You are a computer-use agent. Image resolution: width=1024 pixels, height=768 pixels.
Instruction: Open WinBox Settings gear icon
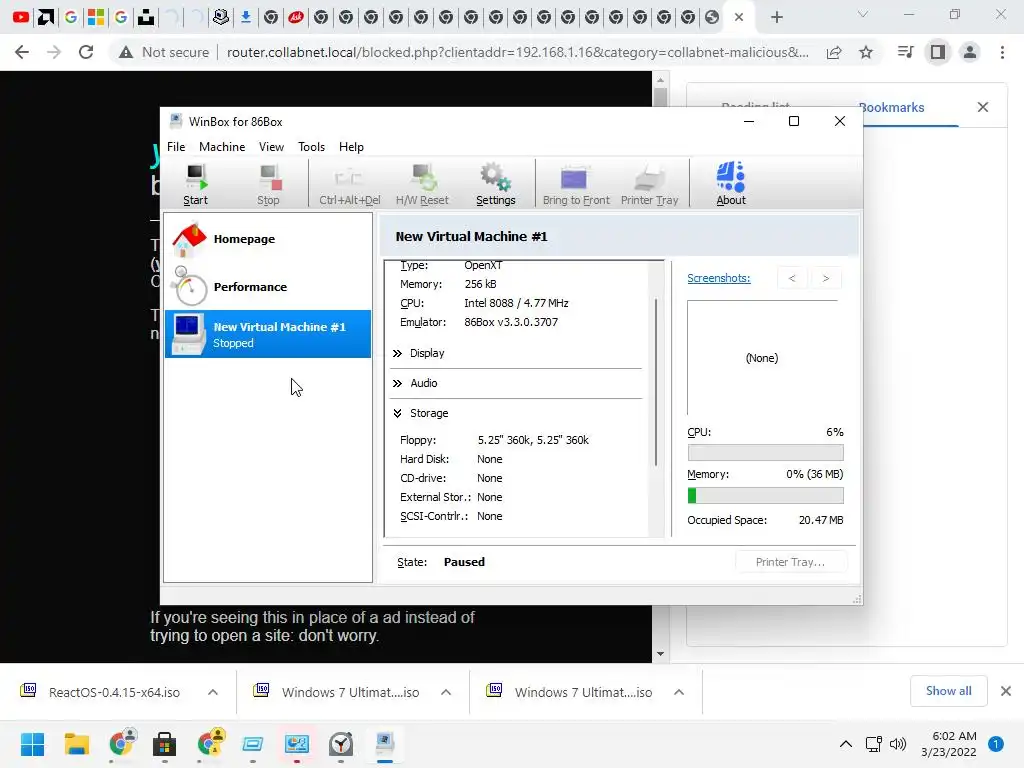[x=495, y=184]
